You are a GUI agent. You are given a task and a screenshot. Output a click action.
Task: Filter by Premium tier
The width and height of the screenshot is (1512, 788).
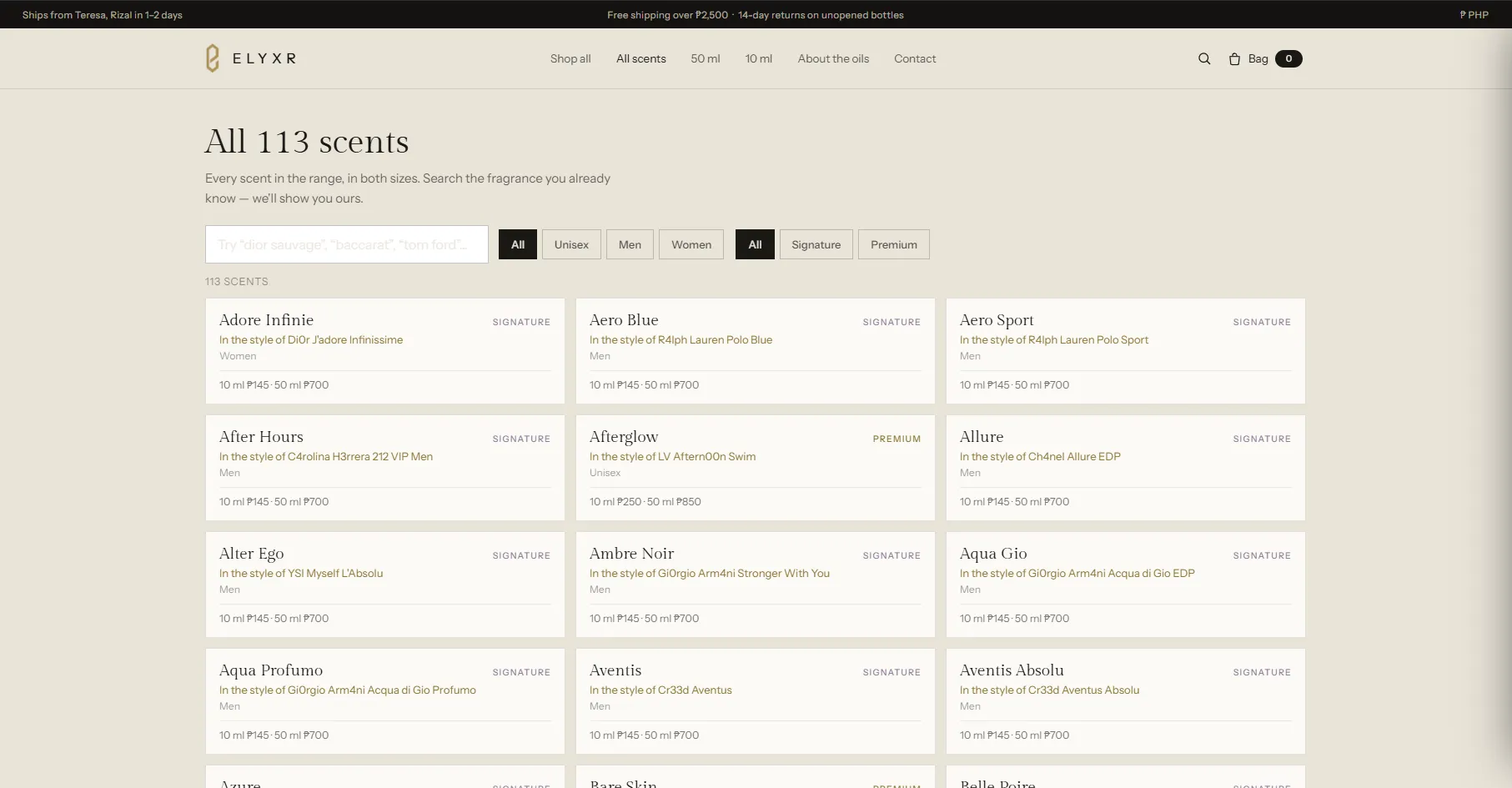[894, 244]
